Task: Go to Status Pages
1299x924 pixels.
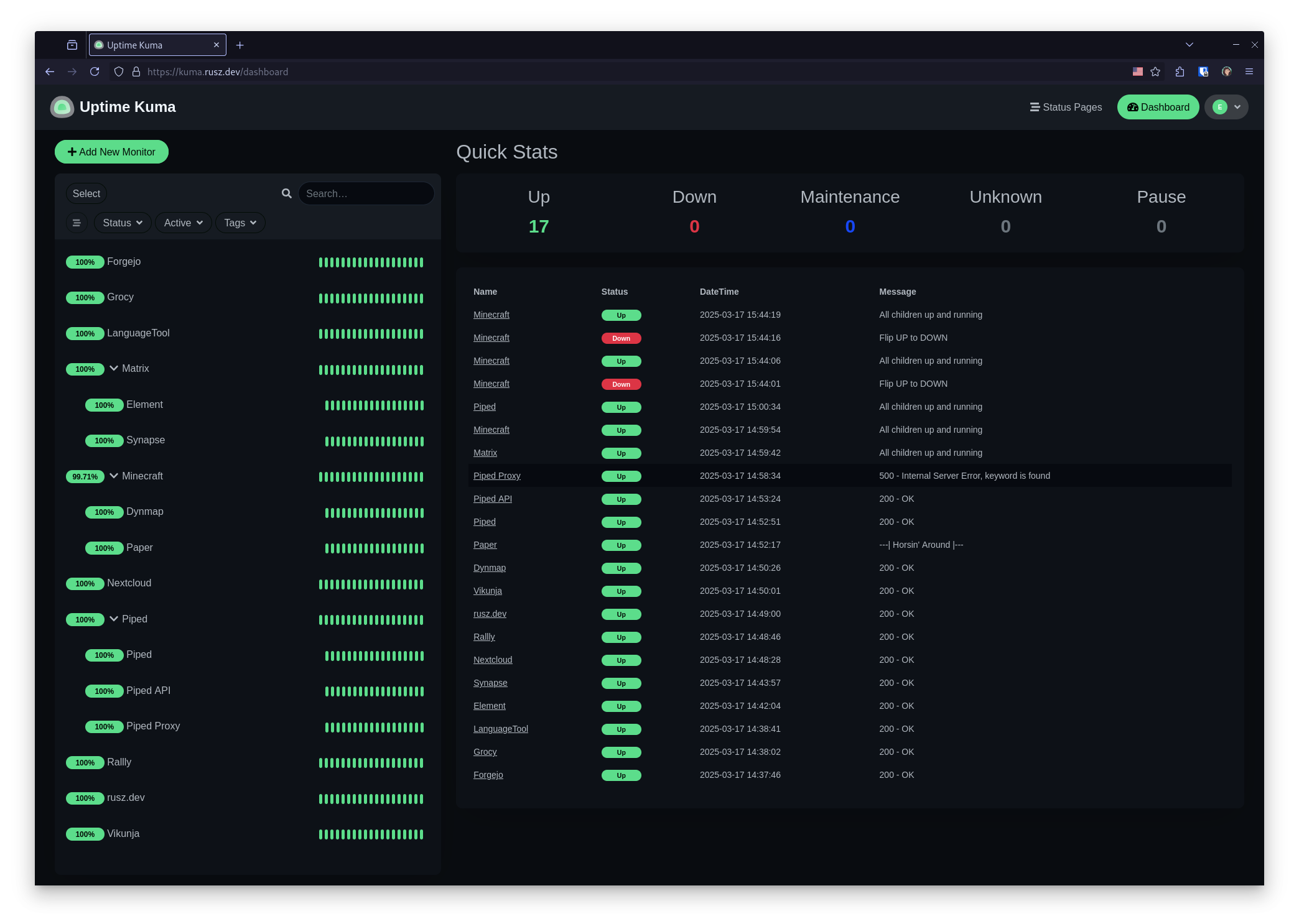Action: coord(1066,107)
